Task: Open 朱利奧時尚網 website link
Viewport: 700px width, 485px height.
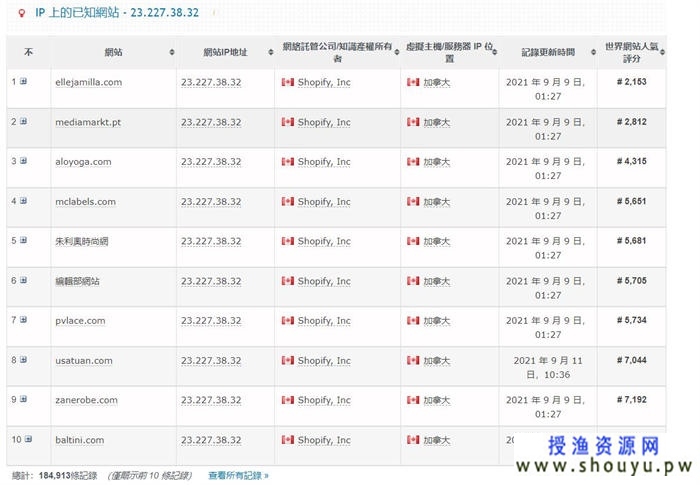Action: coord(82,242)
